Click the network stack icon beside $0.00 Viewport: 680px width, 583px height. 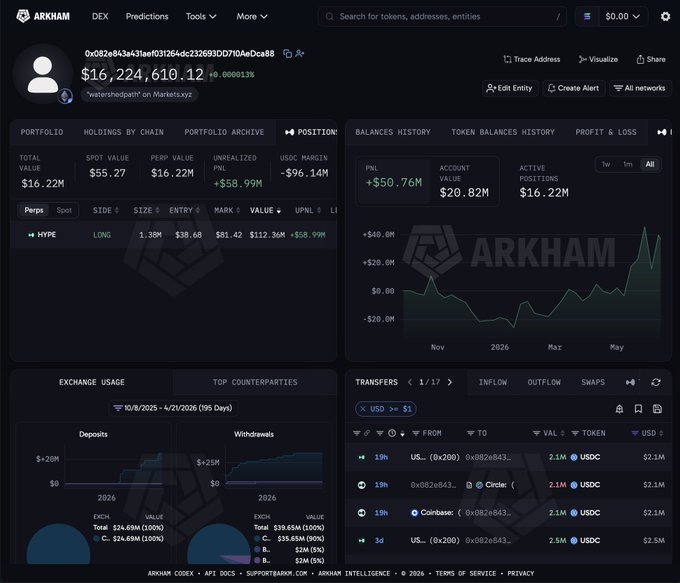click(587, 16)
